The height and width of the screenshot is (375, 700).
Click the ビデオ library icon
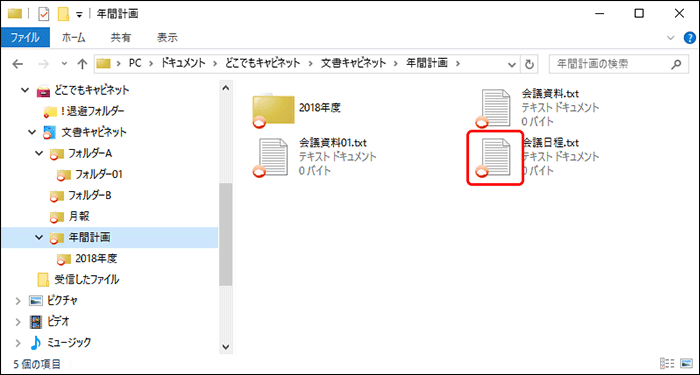[36, 321]
